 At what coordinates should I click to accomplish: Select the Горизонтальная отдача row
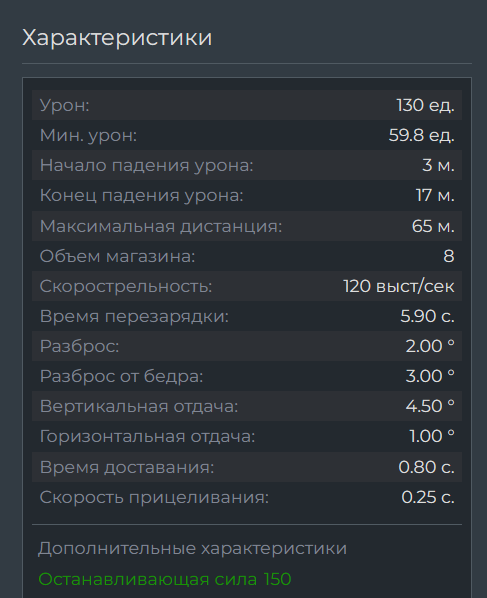point(247,436)
